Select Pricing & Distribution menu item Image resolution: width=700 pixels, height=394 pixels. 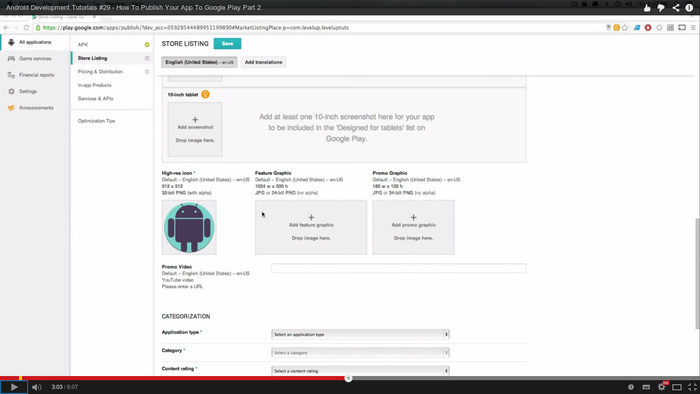[100, 72]
